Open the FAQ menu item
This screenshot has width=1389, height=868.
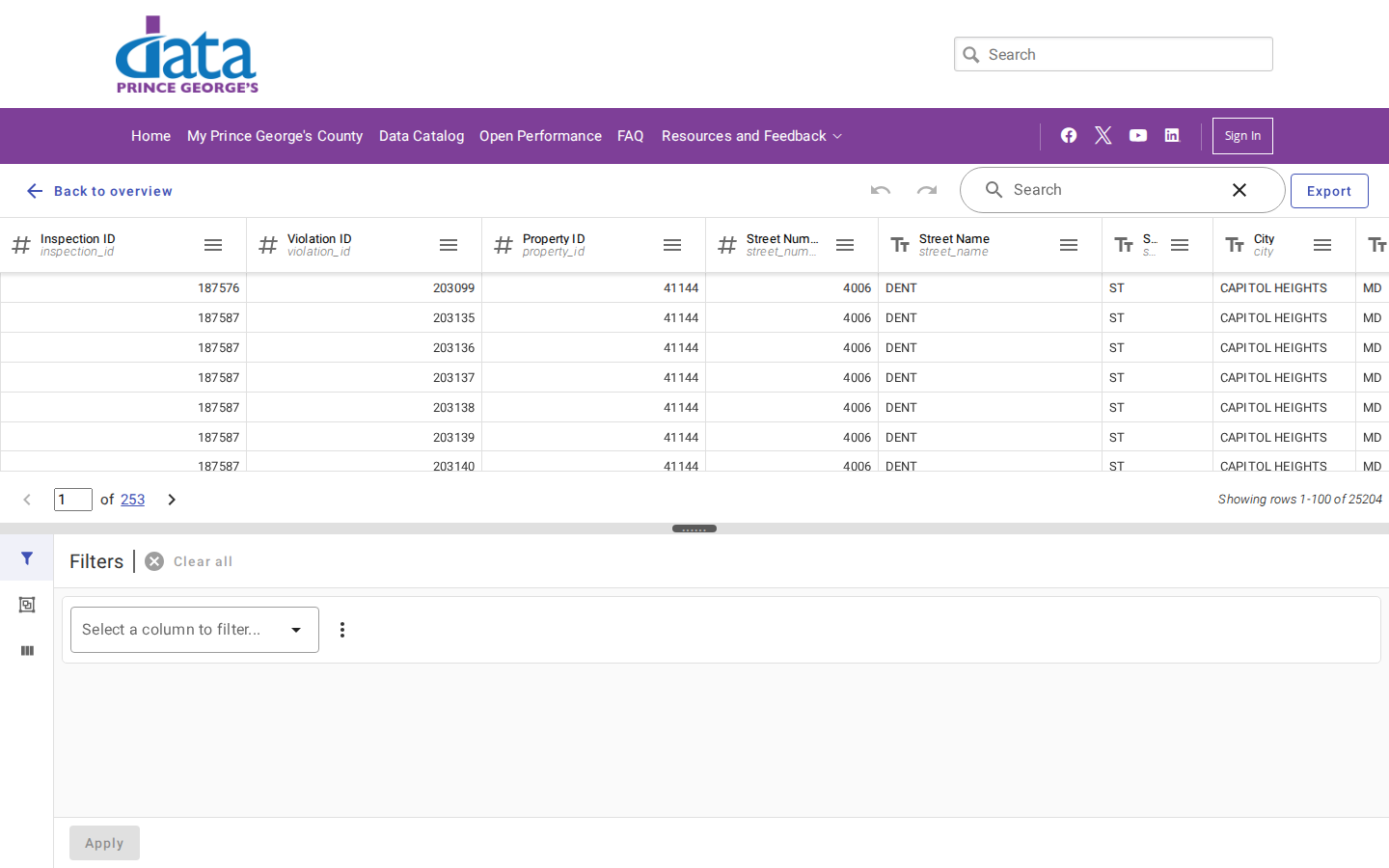(x=631, y=136)
